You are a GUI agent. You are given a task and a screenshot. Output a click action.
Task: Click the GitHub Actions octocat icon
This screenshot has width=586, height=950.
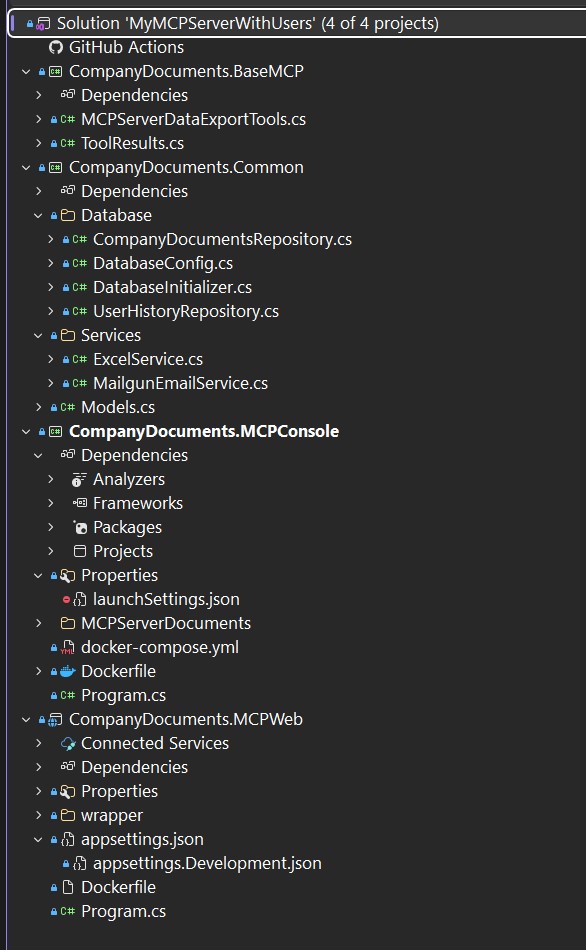(x=56, y=47)
